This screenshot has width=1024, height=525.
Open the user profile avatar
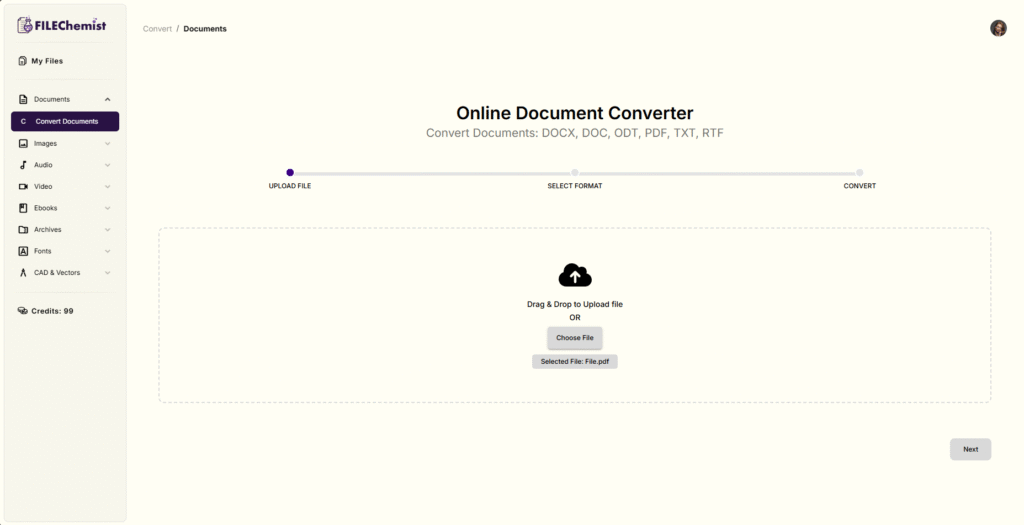(x=998, y=28)
